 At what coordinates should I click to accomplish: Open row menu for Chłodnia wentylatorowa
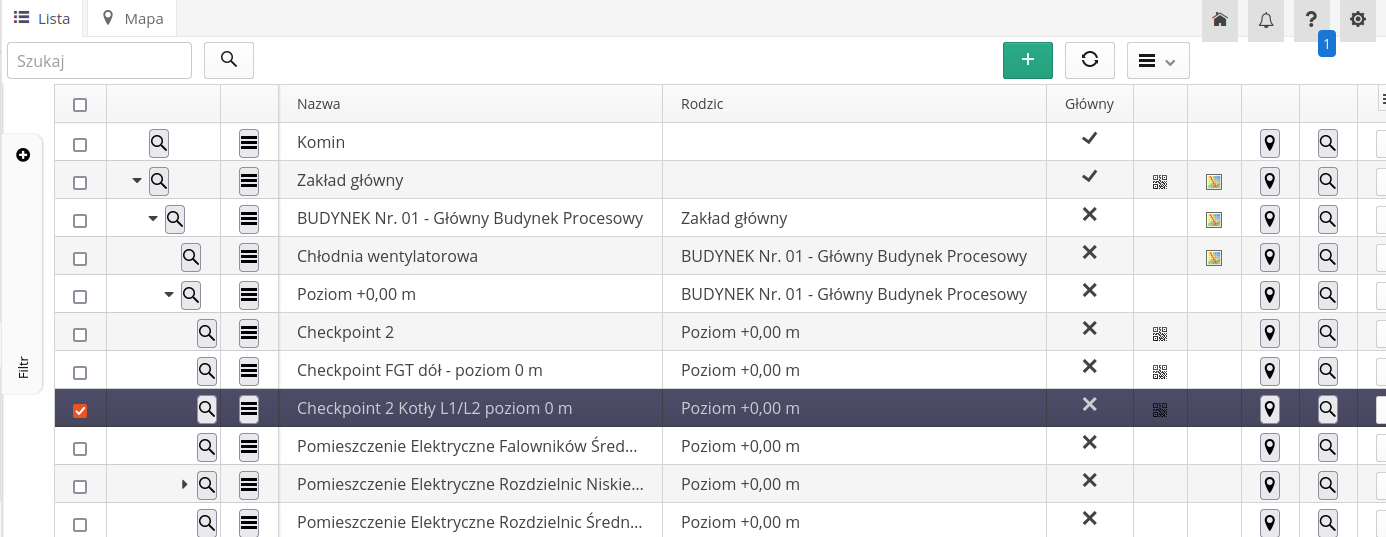[249, 258]
